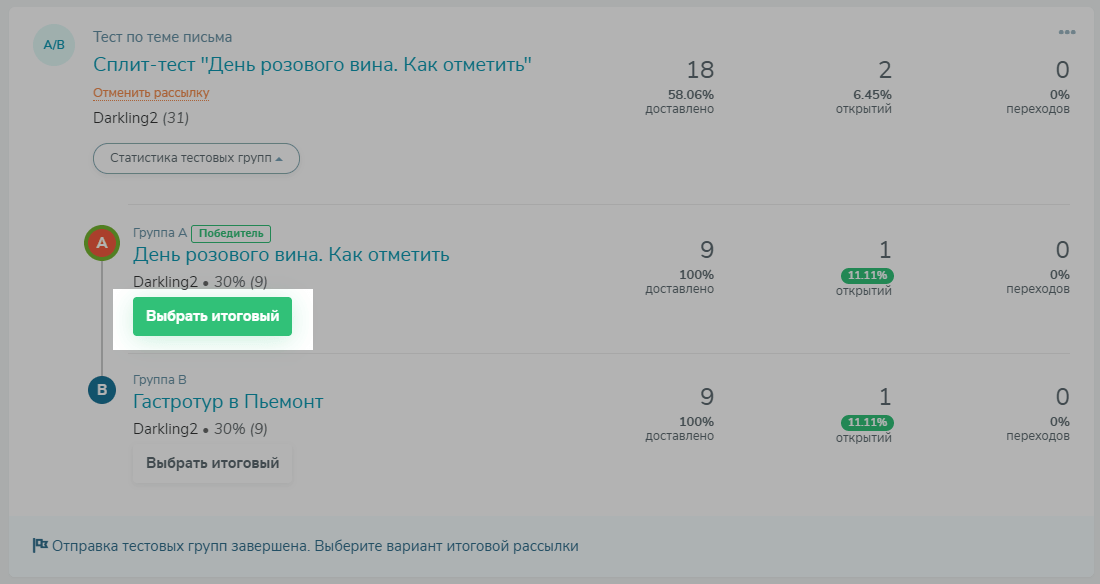Click the total delivered count 18
Screen dimensions: 1100x584
[700, 70]
